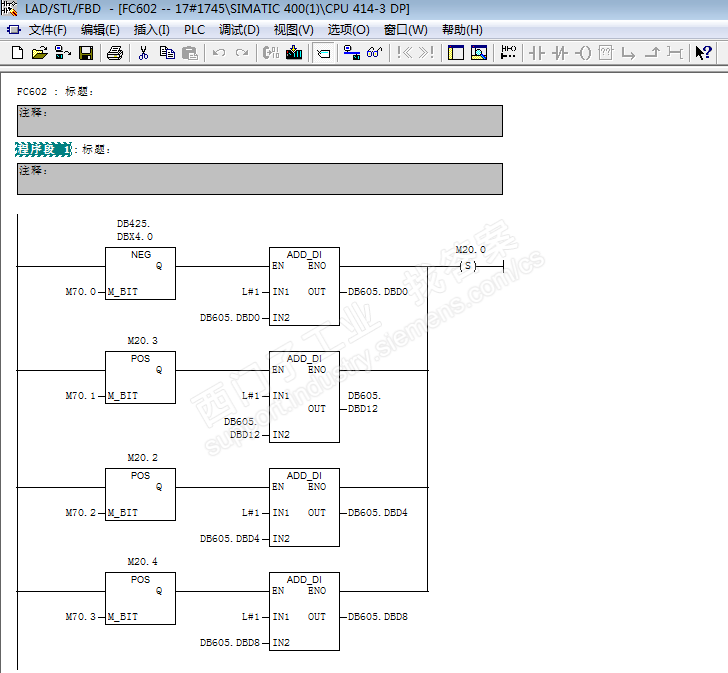This screenshot has width=728, height=673.
Task: Open the 插入(I) menu
Action: pos(151,30)
